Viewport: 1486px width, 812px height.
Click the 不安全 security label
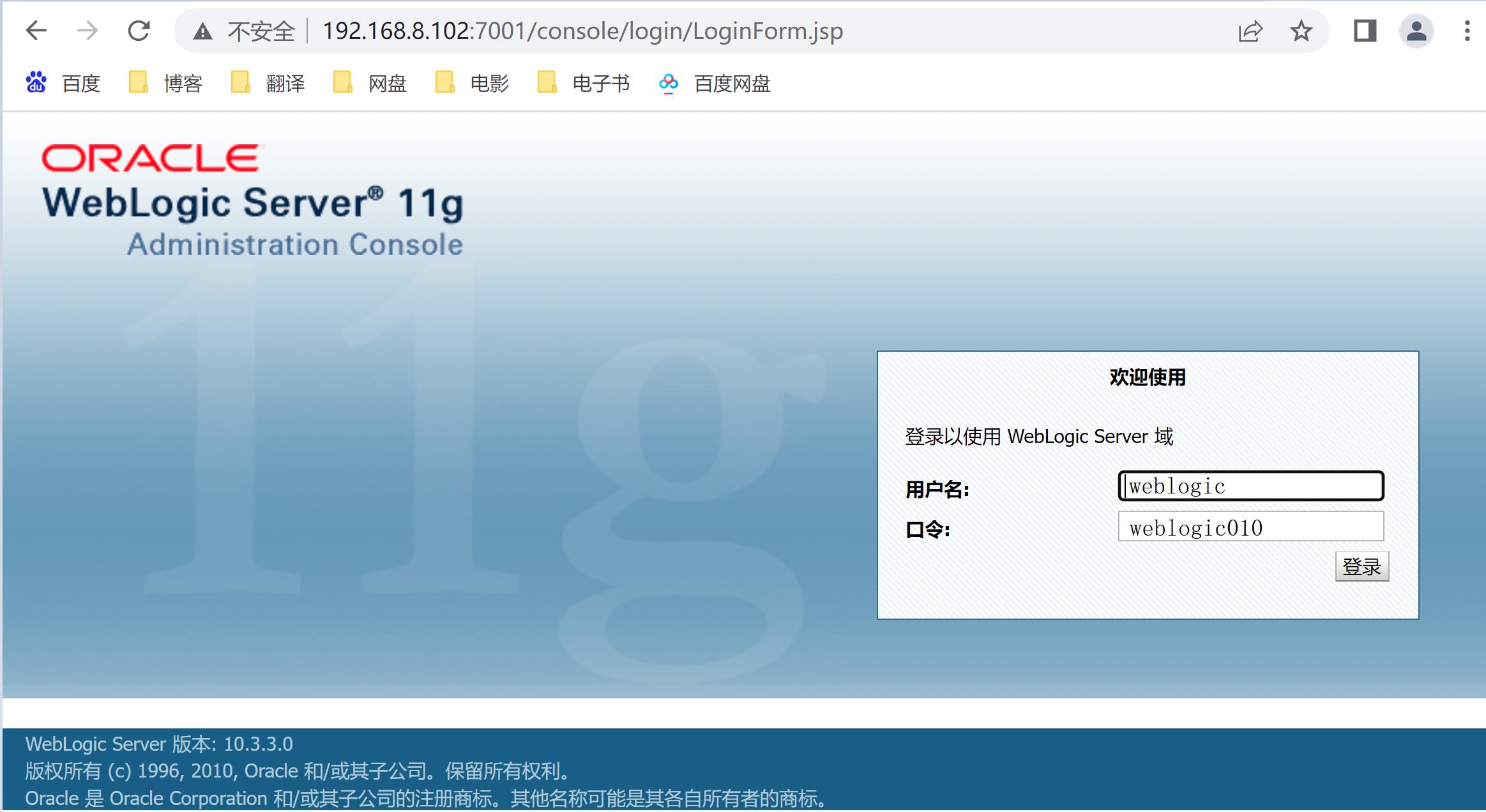point(261,31)
